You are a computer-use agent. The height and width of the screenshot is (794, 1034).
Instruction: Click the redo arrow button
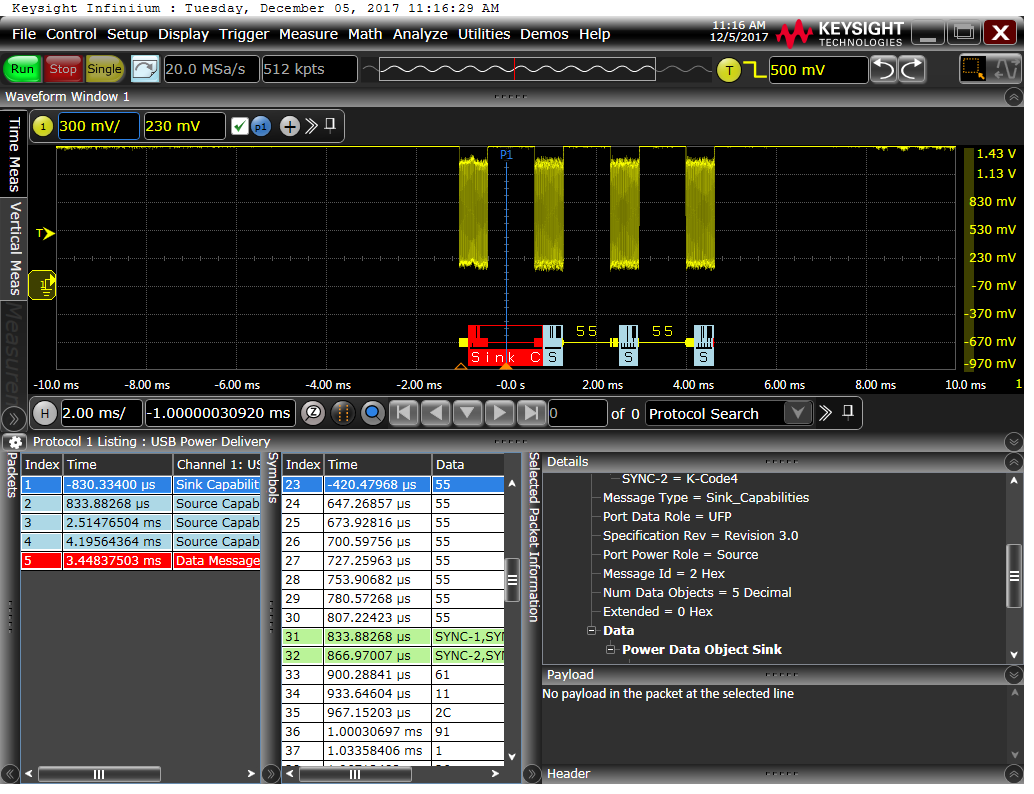tap(912, 69)
